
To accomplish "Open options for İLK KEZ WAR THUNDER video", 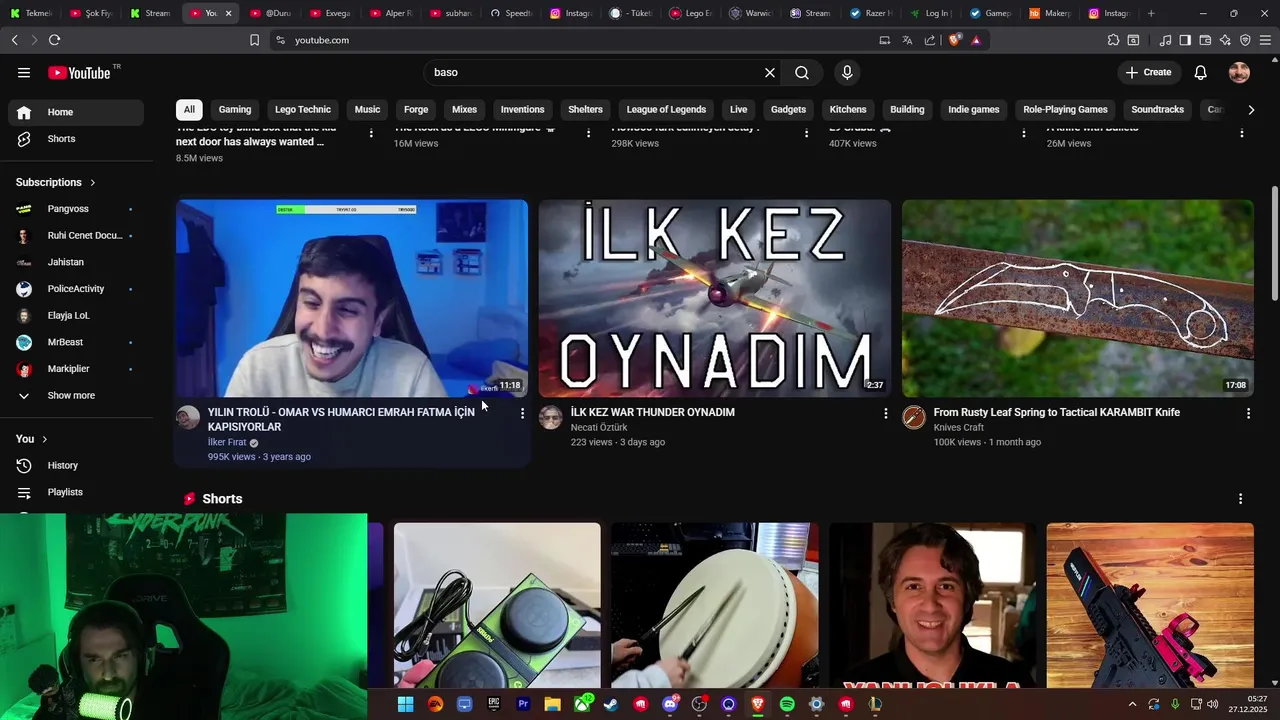I will 885,413.
